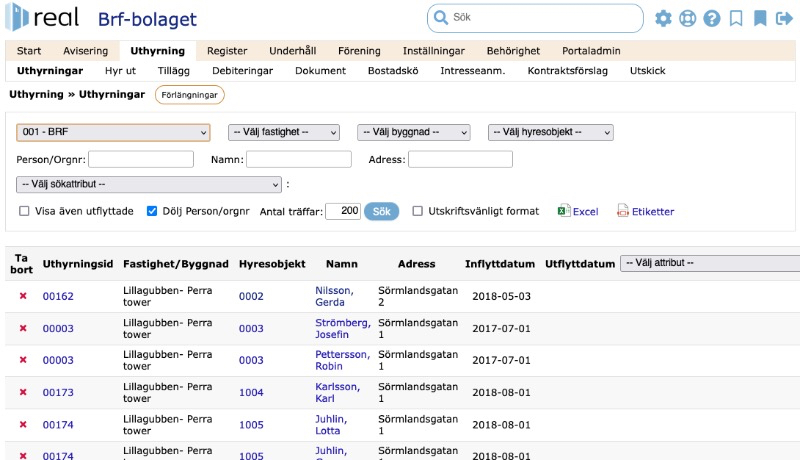Delete rental row for Nilsson, Gerda
This screenshot has width=800, height=460.
[23, 296]
